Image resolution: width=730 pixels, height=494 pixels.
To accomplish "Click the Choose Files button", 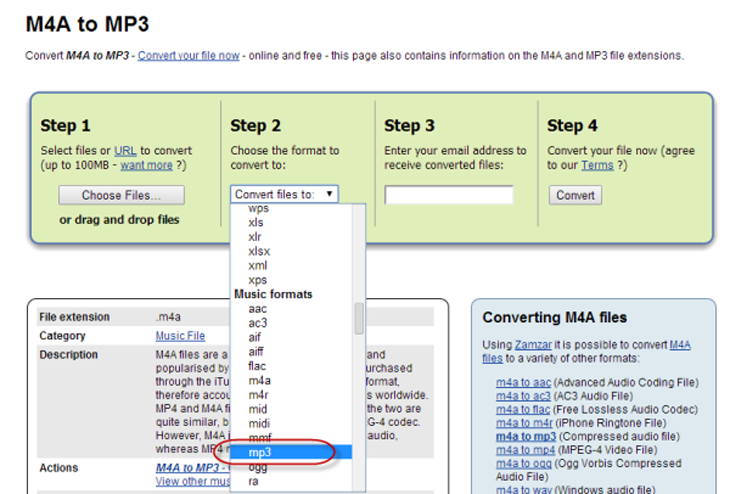I will (122, 195).
